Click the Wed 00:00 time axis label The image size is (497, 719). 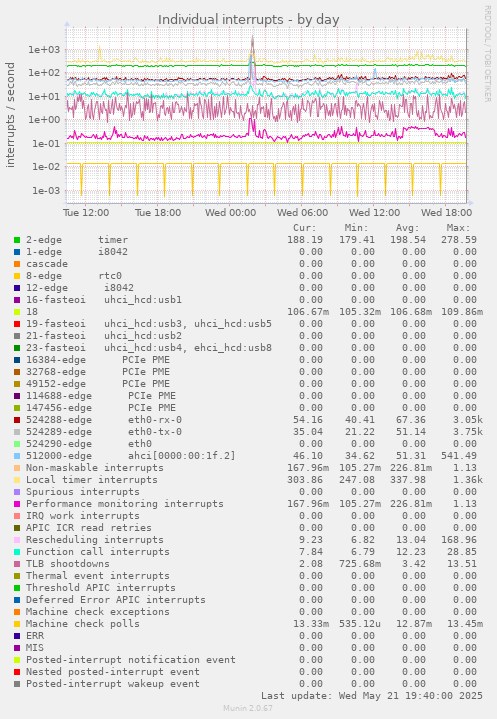231,213
